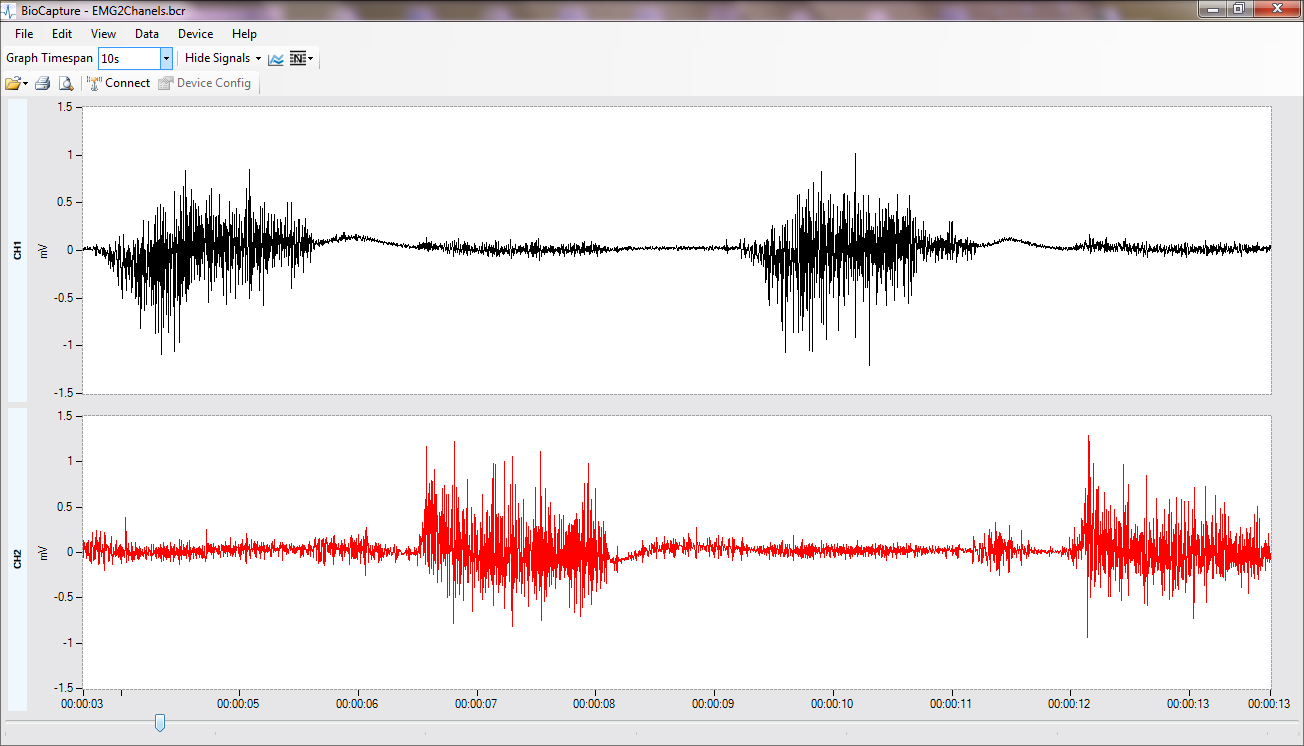Open the Hide Signals dropdown
The width and height of the screenshot is (1304, 746).
[222, 59]
